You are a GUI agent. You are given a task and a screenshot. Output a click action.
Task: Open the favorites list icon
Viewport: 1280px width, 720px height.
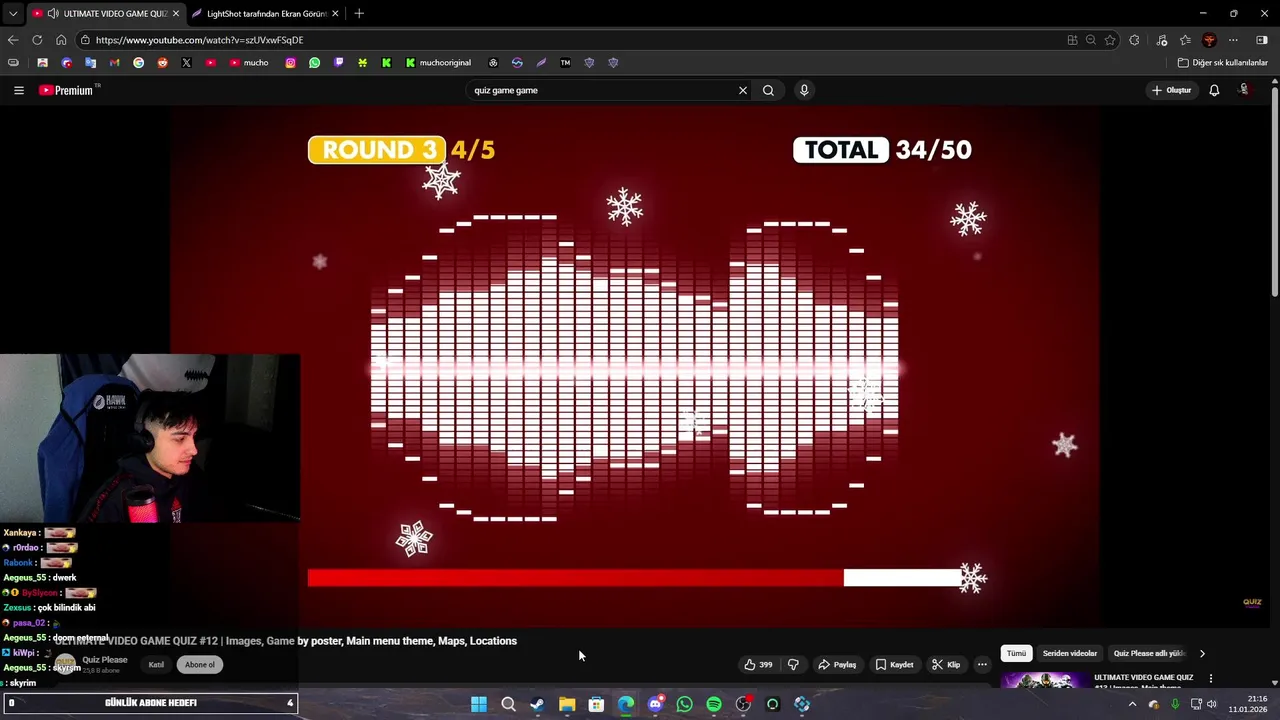(1185, 40)
